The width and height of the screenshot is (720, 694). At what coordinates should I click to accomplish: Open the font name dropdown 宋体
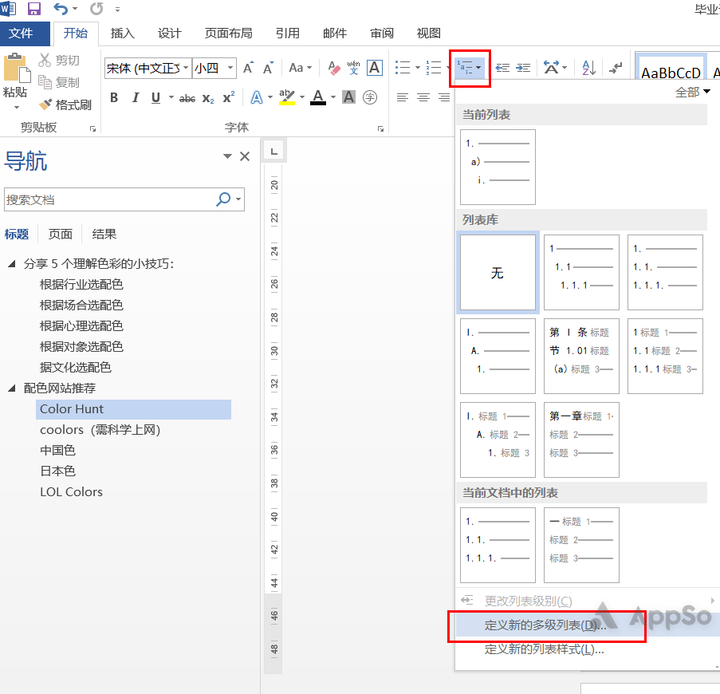186,68
